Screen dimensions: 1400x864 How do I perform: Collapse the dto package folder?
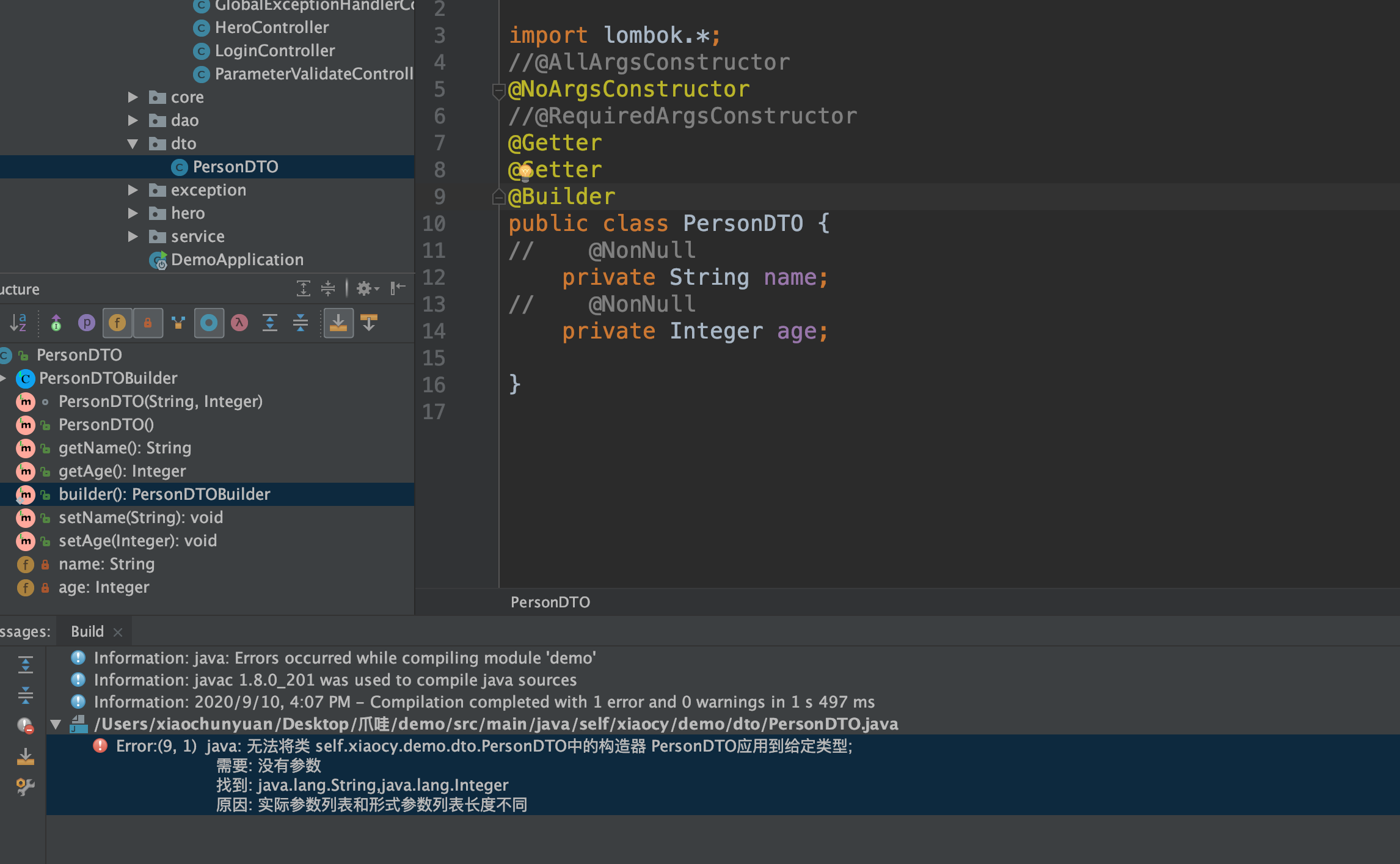point(133,144)
